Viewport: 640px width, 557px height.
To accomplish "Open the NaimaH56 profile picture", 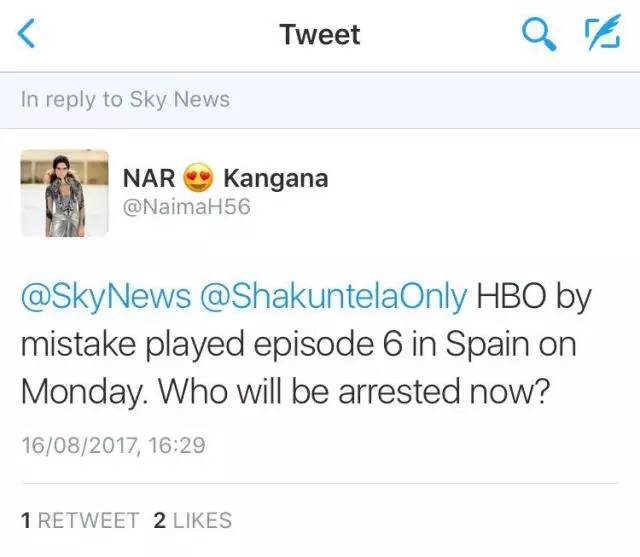I will [x=64, y=193].
